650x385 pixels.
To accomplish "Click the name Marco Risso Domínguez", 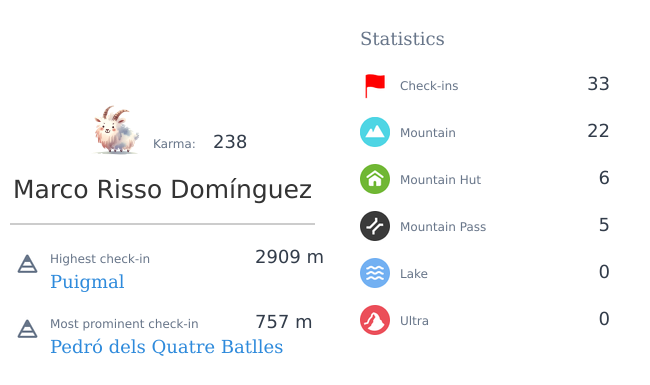I will (162, 190).
